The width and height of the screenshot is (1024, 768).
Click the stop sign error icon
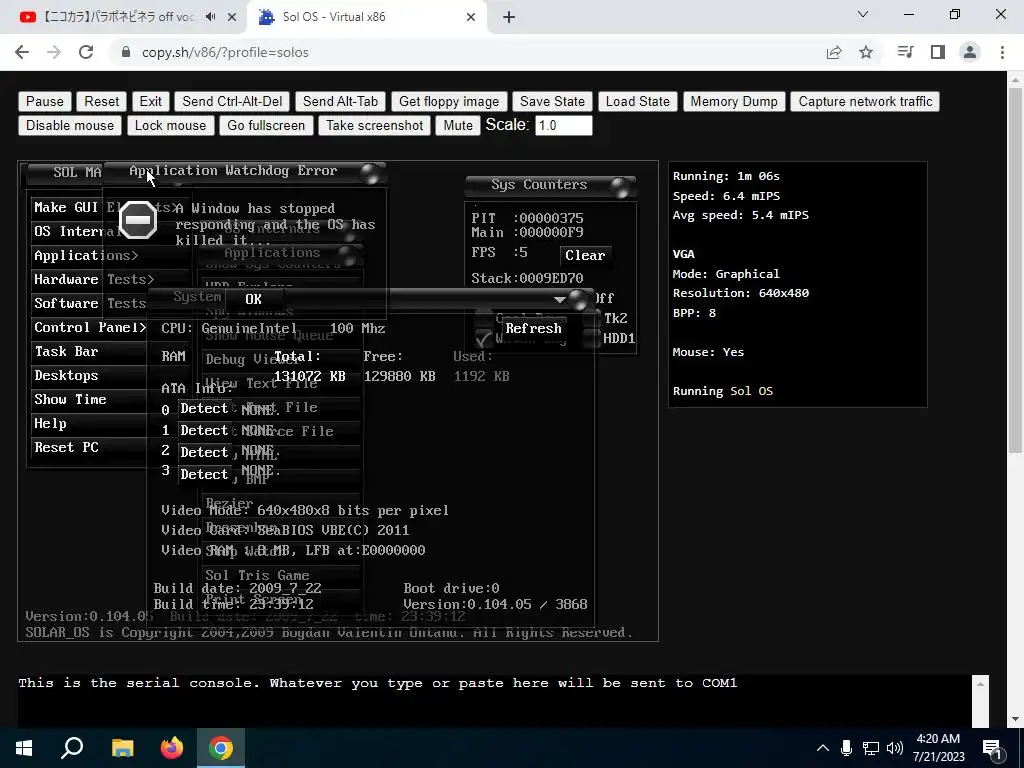tap(138, 219)
